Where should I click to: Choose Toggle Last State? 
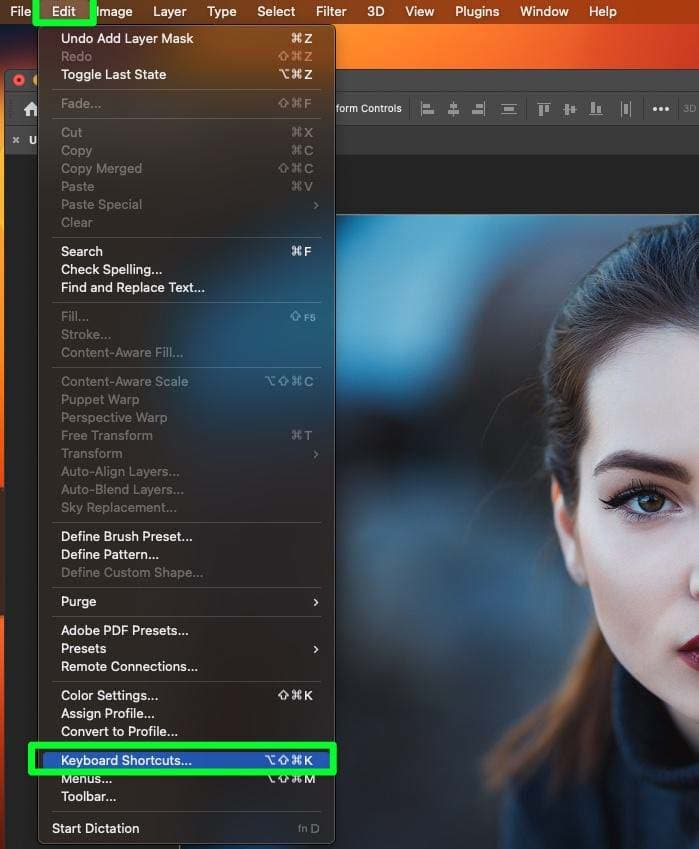(187, 75)
